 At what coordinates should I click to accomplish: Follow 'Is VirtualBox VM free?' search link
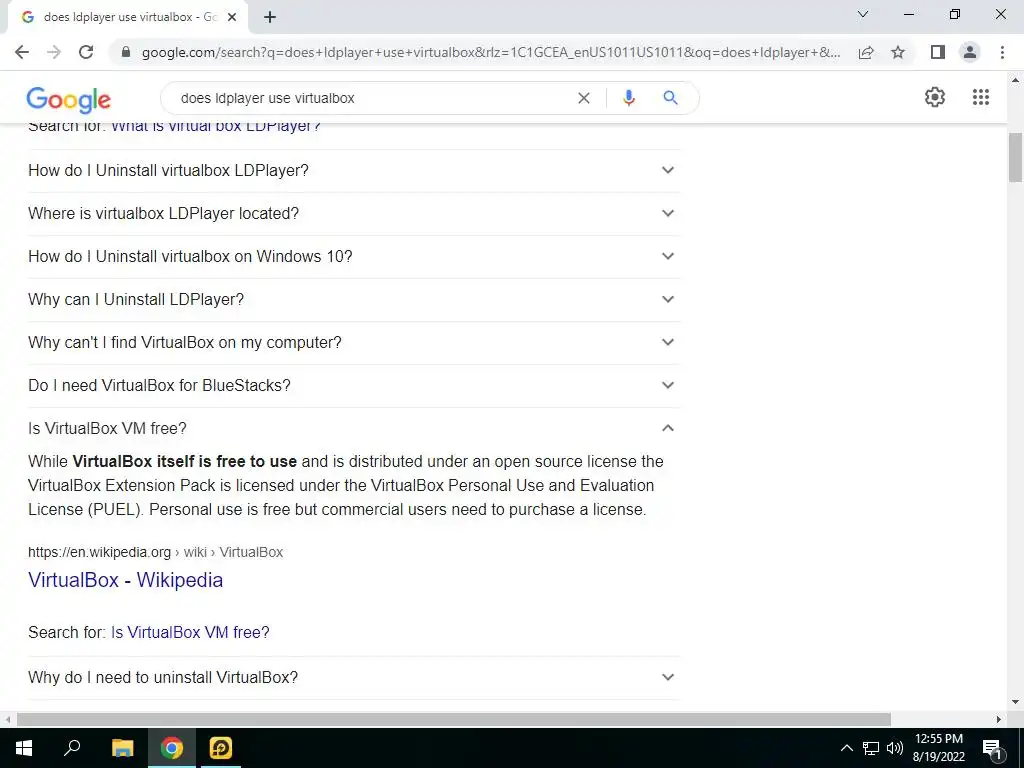click(190, 632)
